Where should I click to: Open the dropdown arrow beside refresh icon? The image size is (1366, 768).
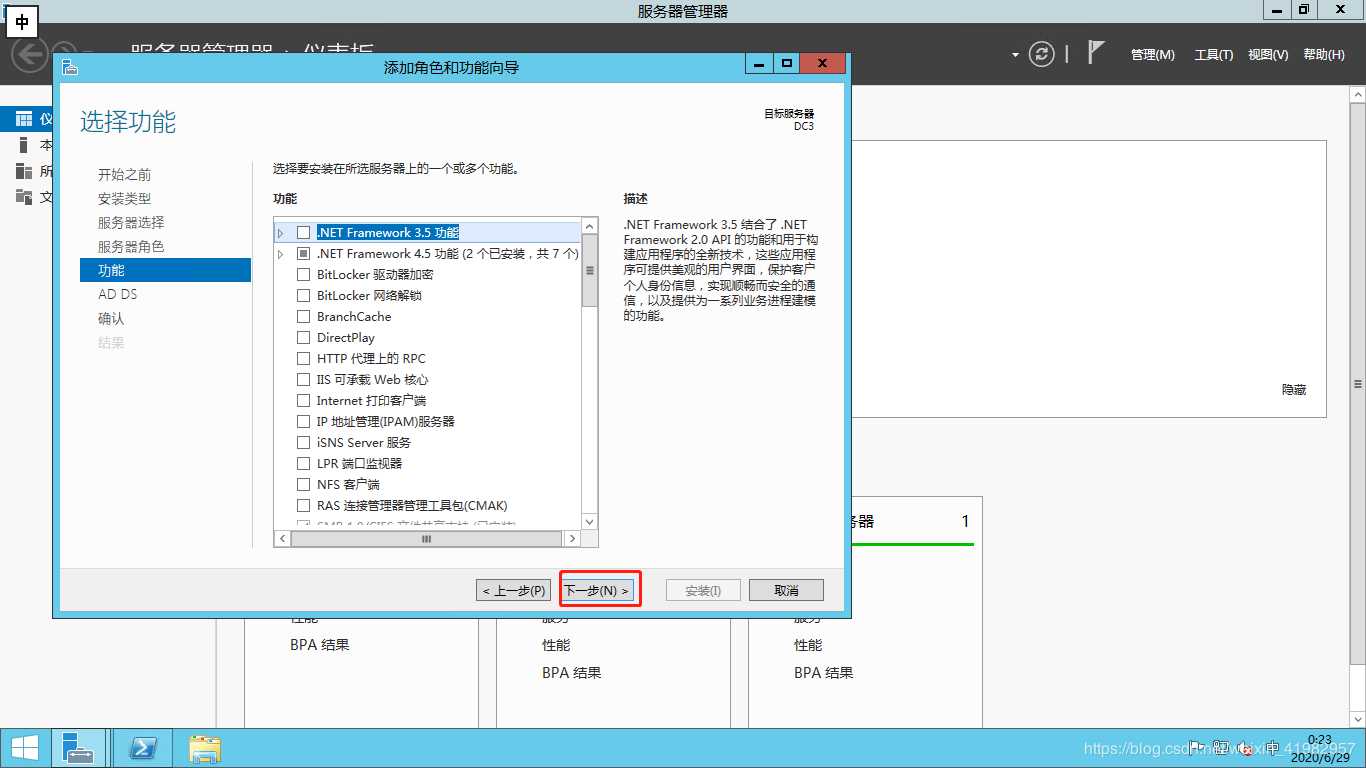[x=1015, y=55]
